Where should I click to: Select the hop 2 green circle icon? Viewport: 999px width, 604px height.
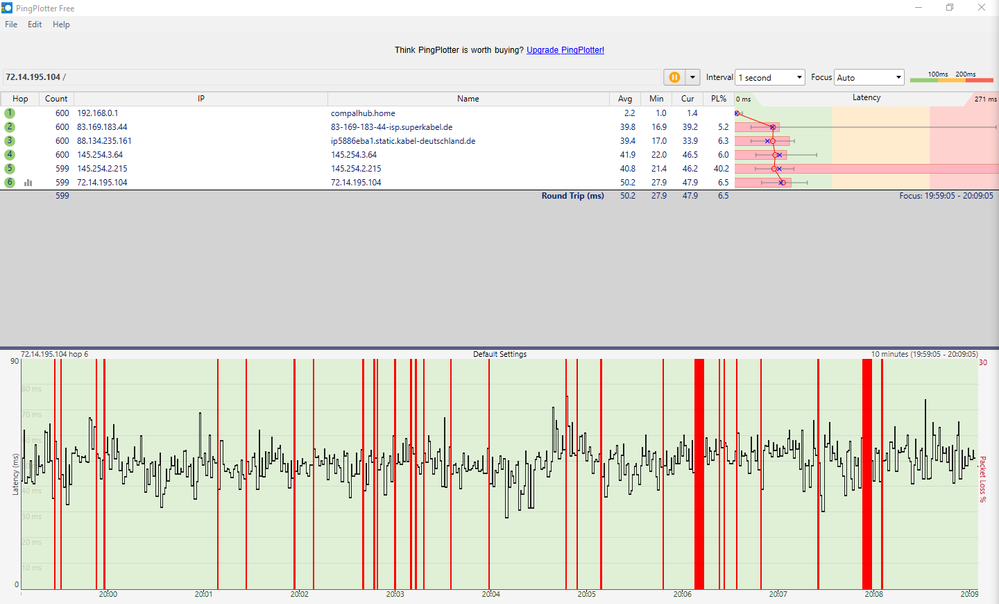click(10, 127)
